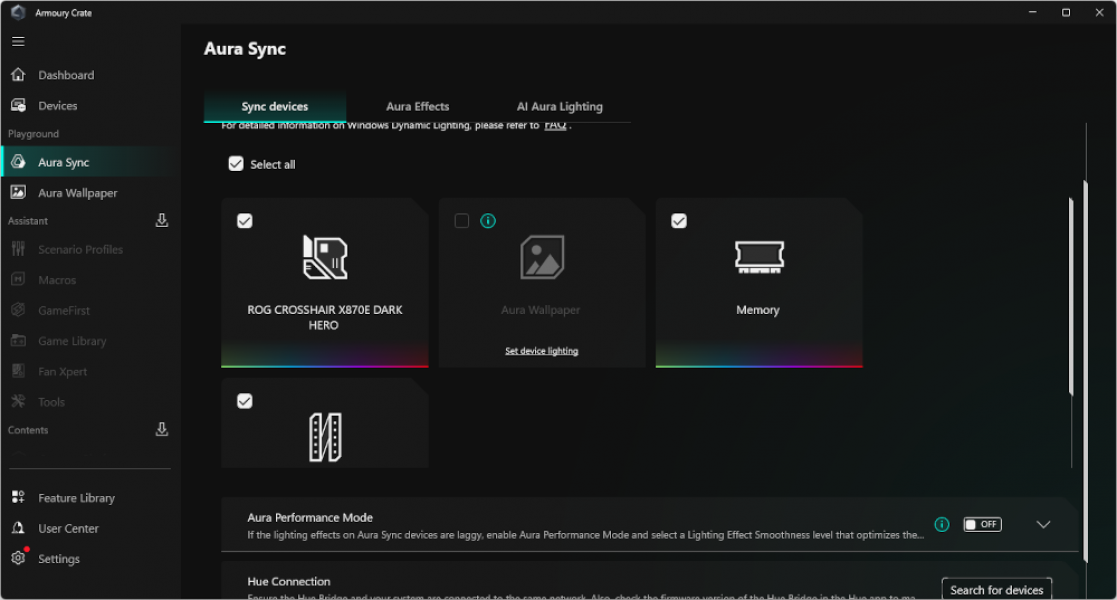Uncheck the LED strip device checkbox
This screenshot has height=600, width=1117.
tap(244, 401)
